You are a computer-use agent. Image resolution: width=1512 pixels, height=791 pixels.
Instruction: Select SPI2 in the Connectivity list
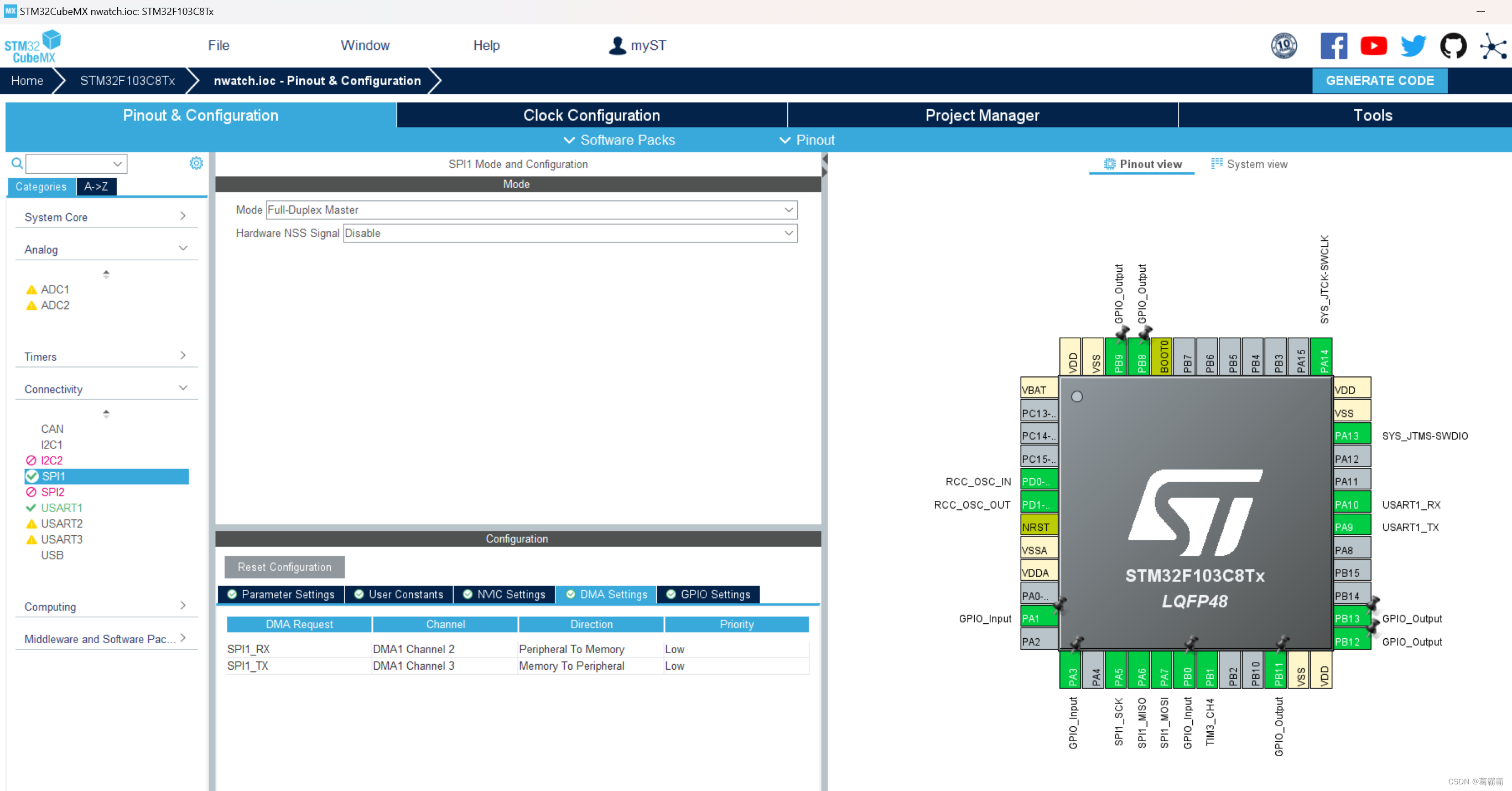(53, 492)
